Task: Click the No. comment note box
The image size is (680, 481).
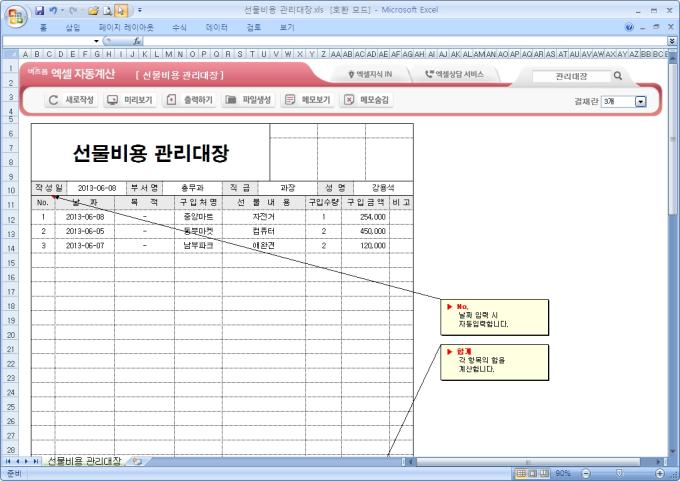Action: click(x=494, y=317)
